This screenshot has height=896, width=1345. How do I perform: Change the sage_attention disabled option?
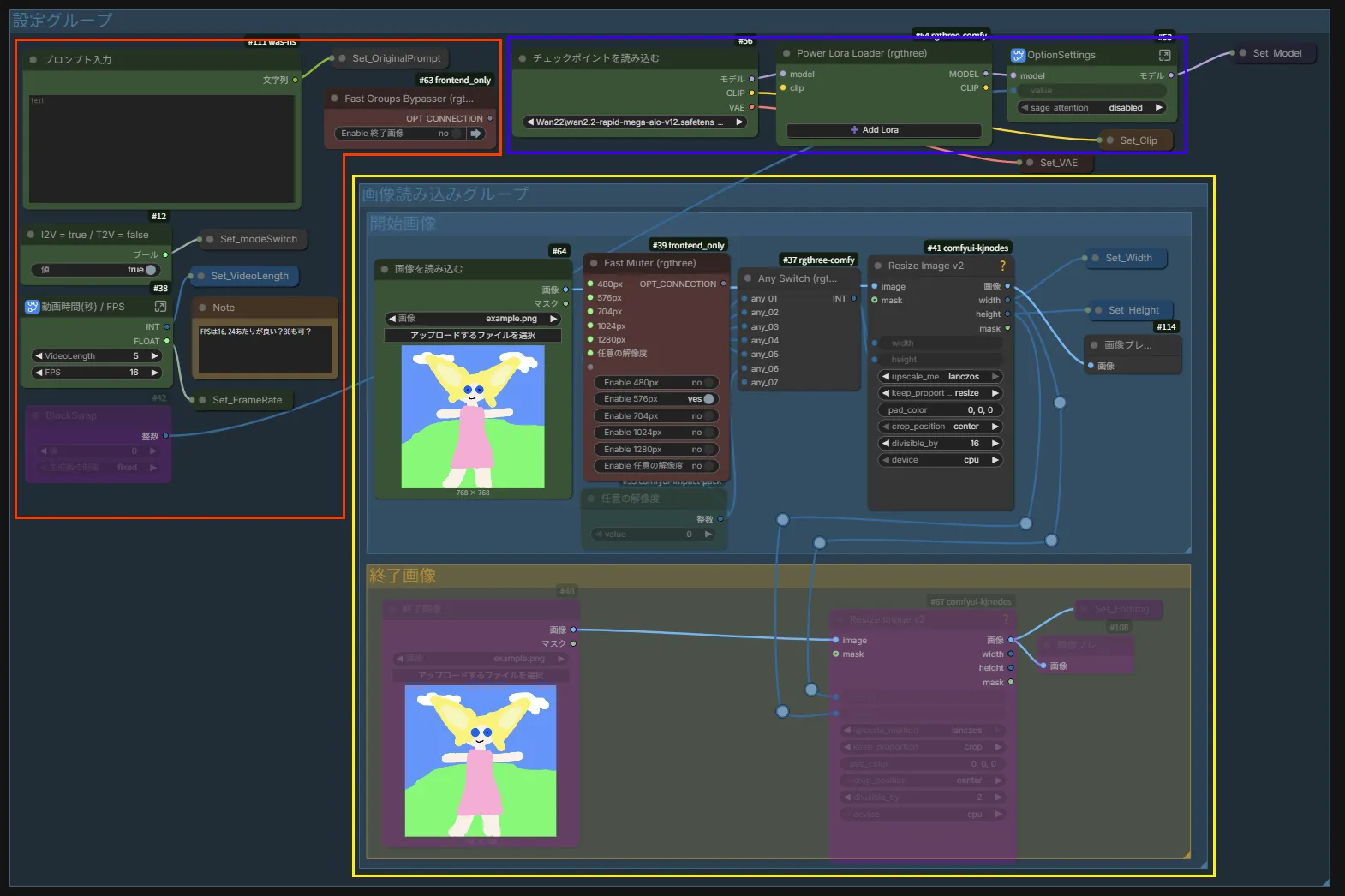[1091, 108]
